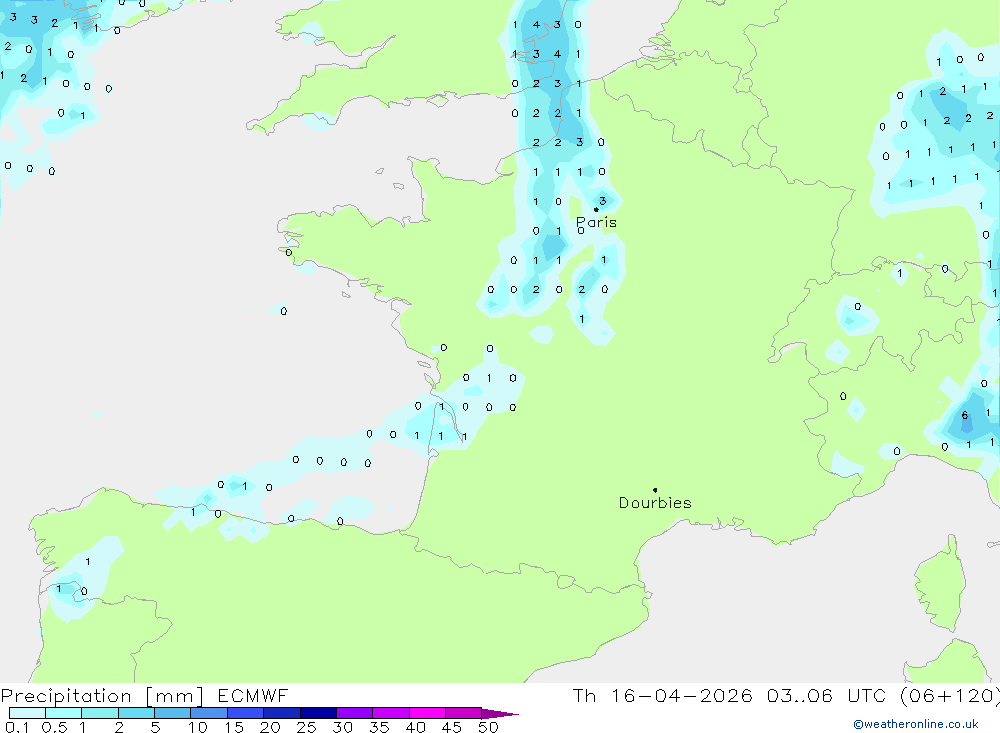Click the precipitation value '6' near the Alps

(x=965, y=415)
